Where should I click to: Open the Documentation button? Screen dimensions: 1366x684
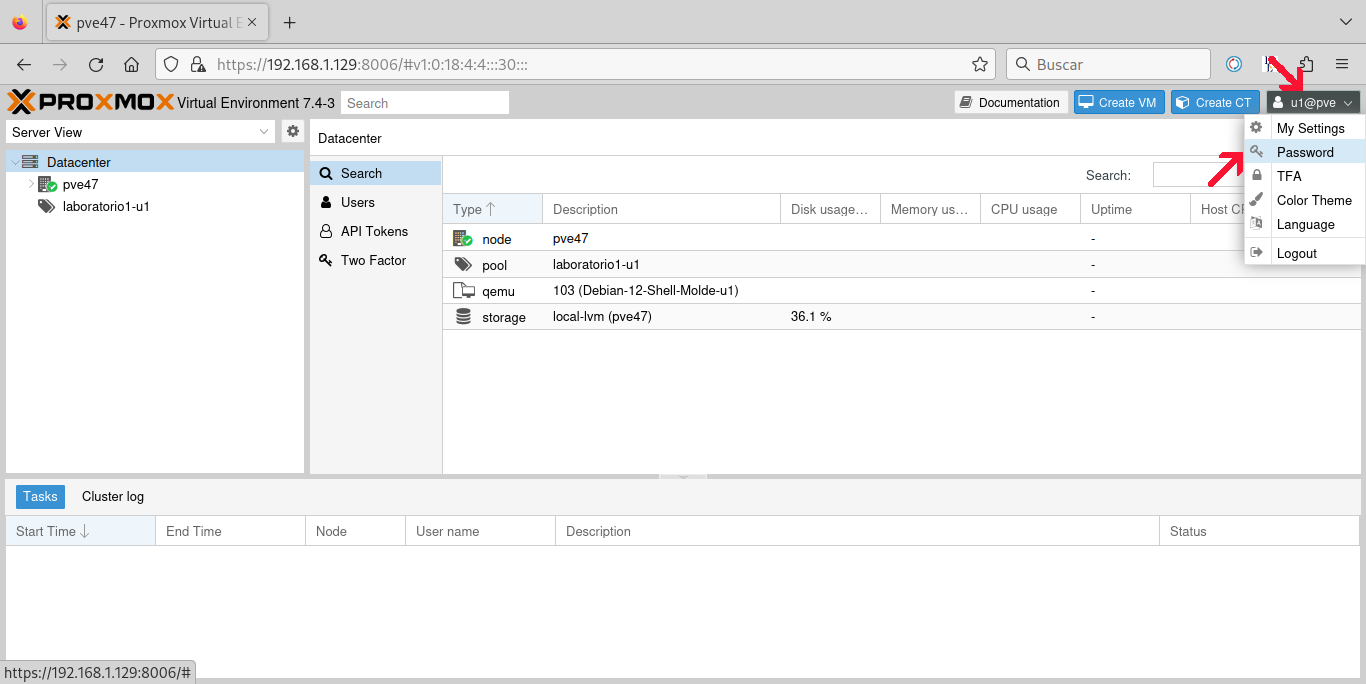tap(1010, 102)
